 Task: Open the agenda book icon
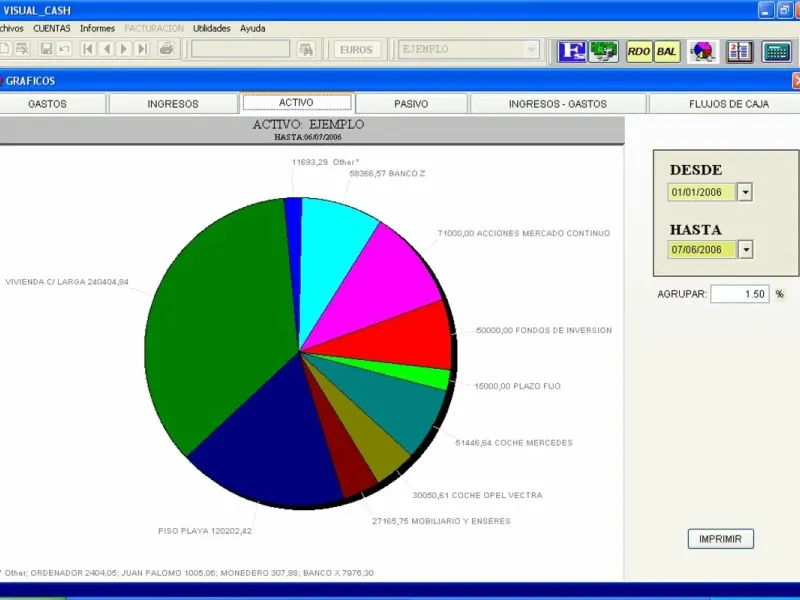click(x=739, y=52)
